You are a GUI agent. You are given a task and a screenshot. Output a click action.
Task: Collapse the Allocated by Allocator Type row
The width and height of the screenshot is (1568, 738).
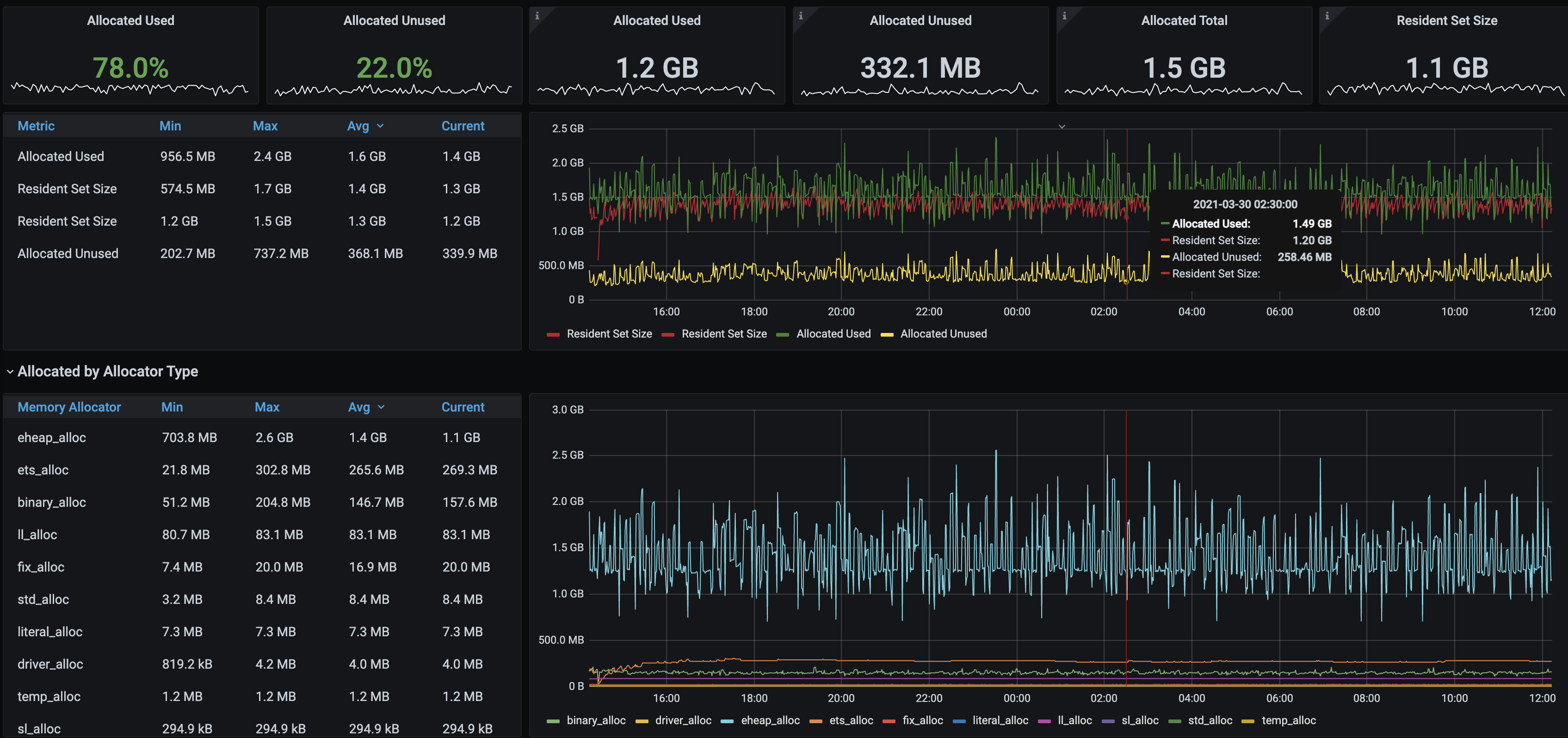pos(10,372)
